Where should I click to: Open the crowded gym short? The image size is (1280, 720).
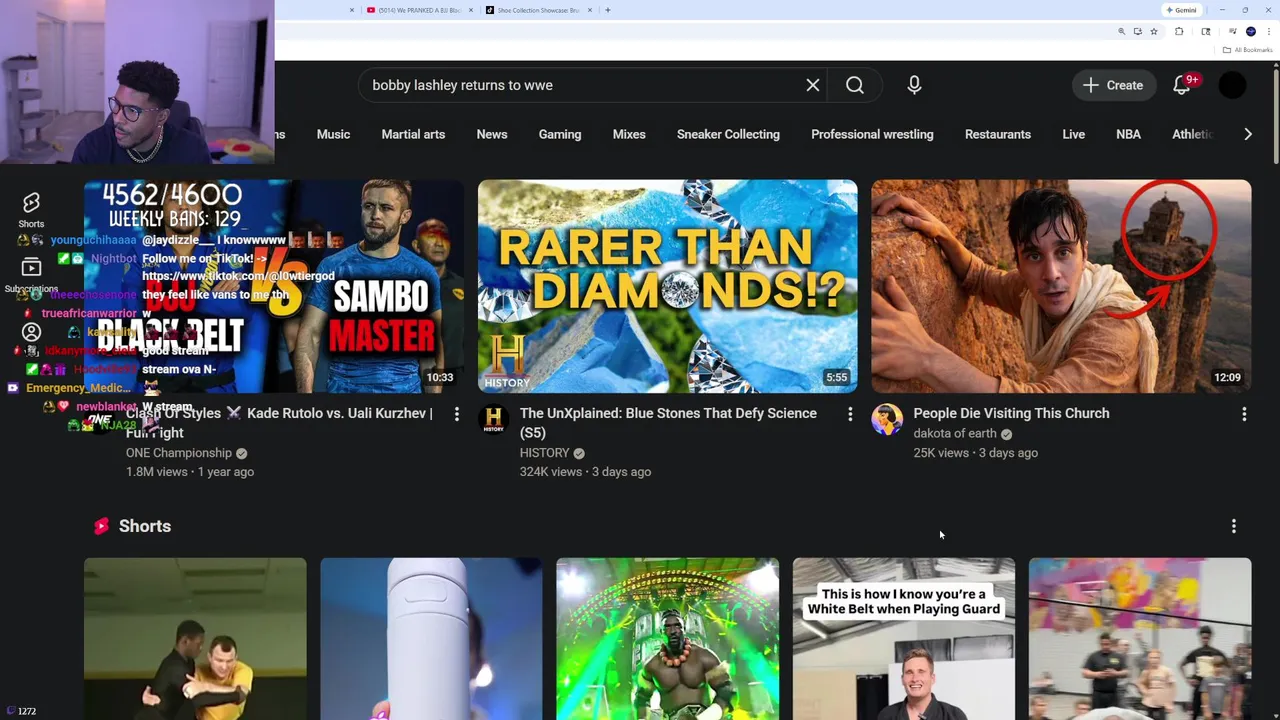(1140, 639)
